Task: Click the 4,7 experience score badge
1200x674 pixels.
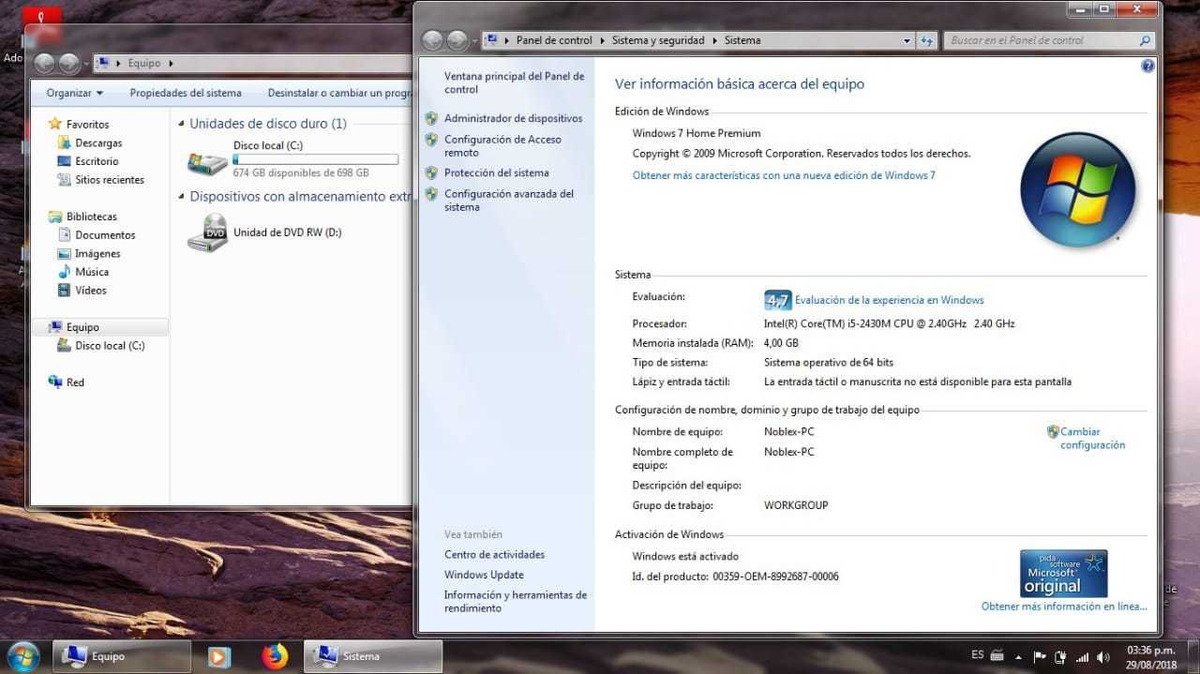Action: click(x=777, y=300)
